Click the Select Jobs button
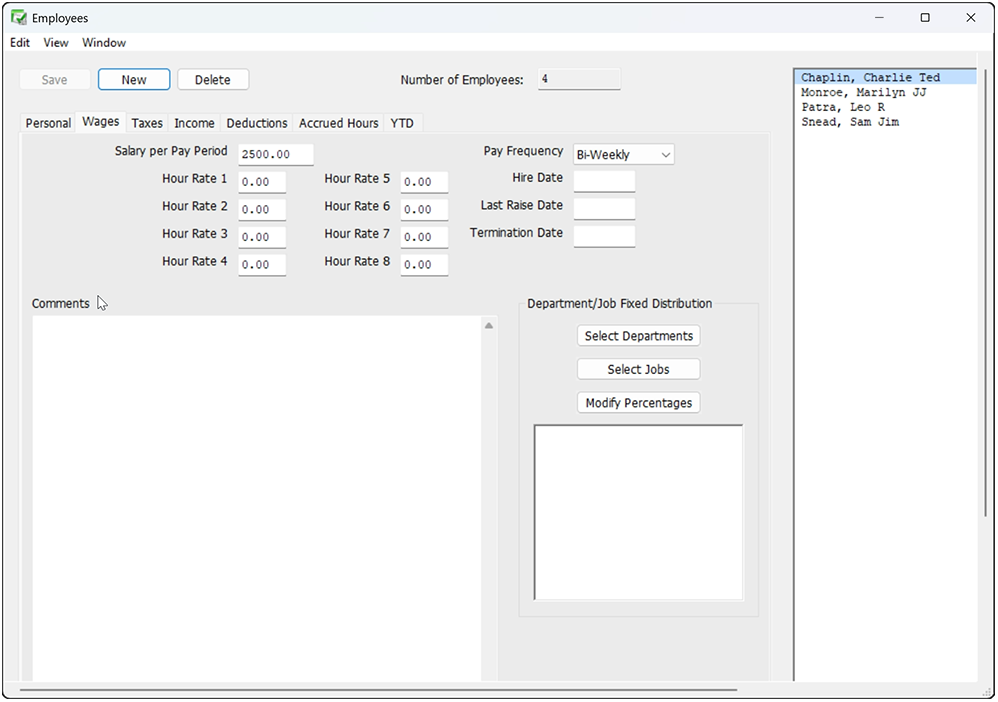 click(638, 370)
